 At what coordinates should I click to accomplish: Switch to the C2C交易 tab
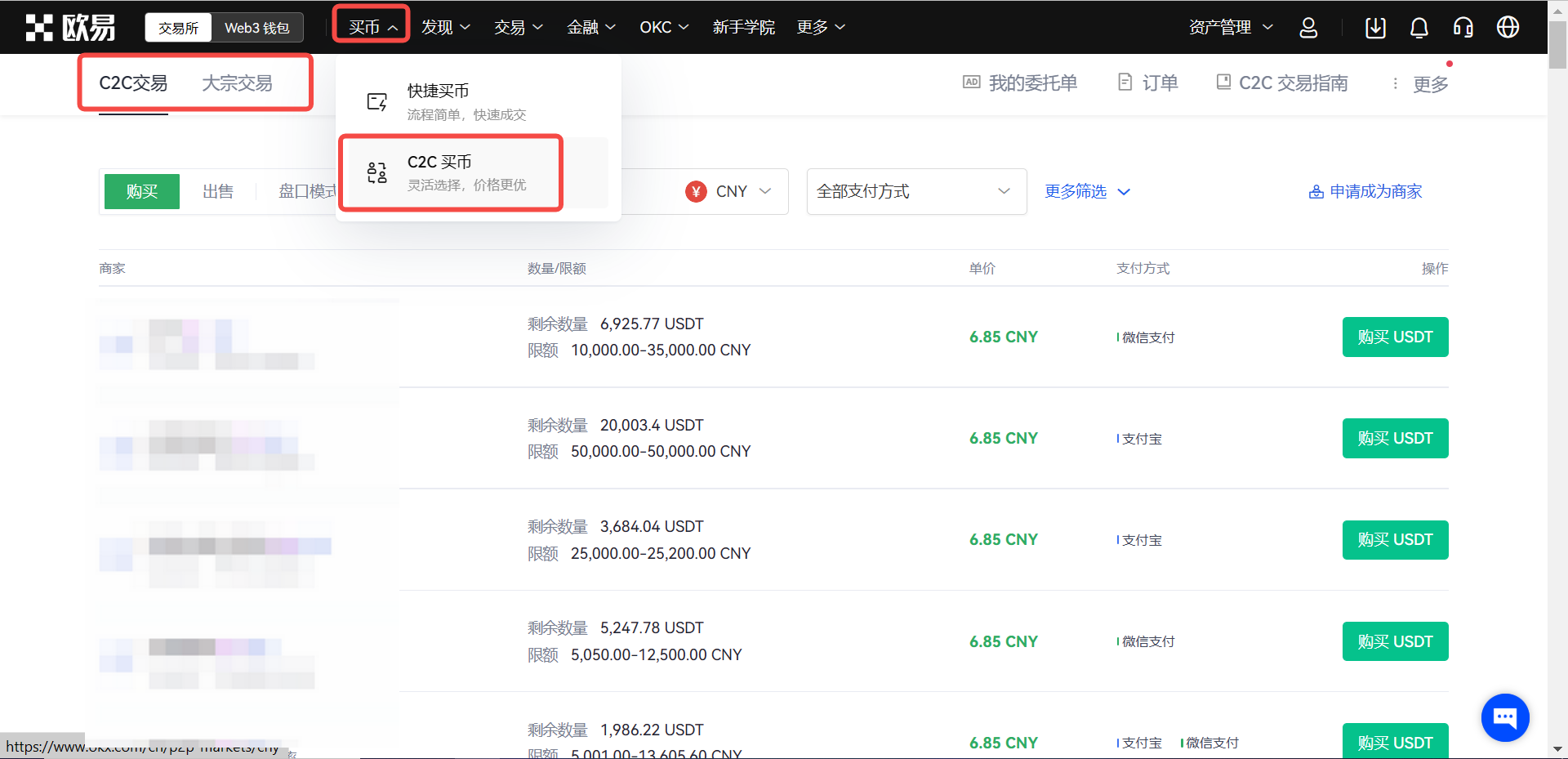(x=133, y=83)
